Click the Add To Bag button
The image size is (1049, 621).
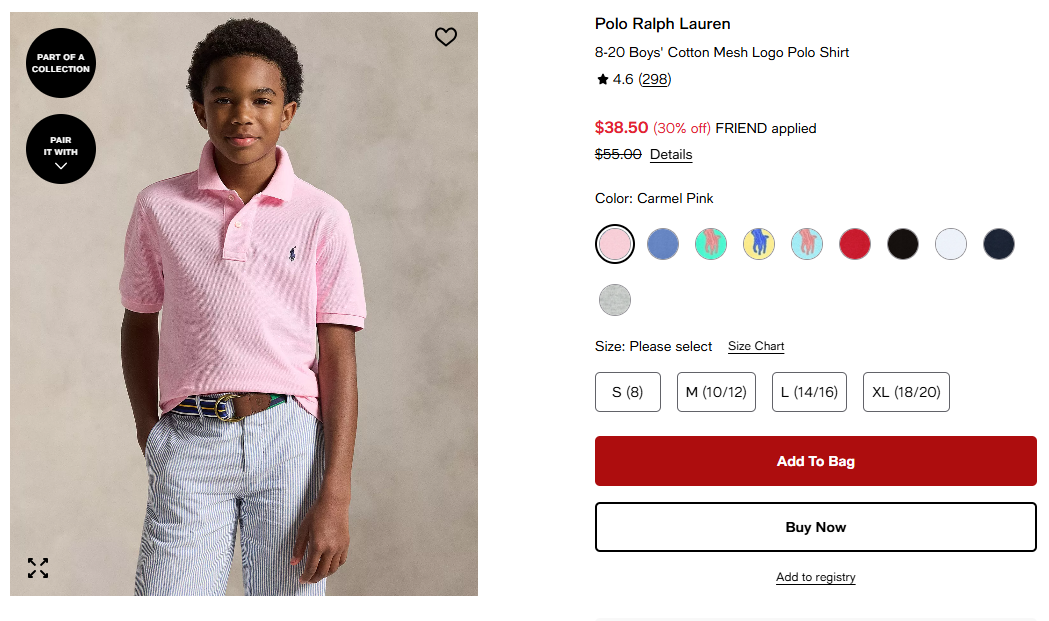pos(816,461)
